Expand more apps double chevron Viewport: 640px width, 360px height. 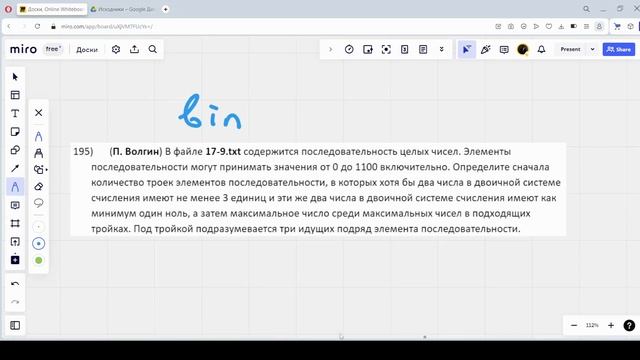click(x=442, y=49)
